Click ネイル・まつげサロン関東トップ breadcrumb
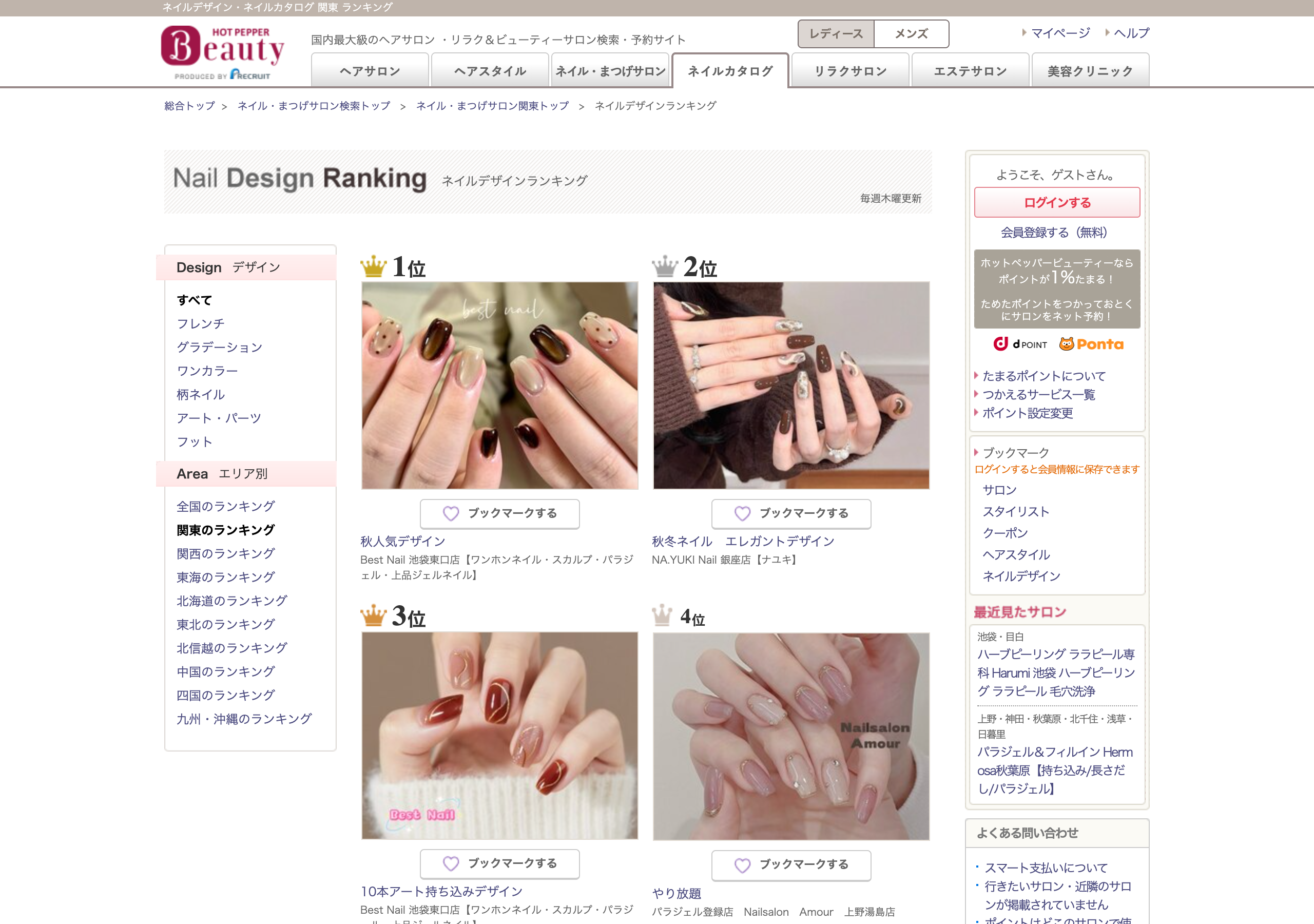Viewport: 1314px width, 924px height. (493, 106)
